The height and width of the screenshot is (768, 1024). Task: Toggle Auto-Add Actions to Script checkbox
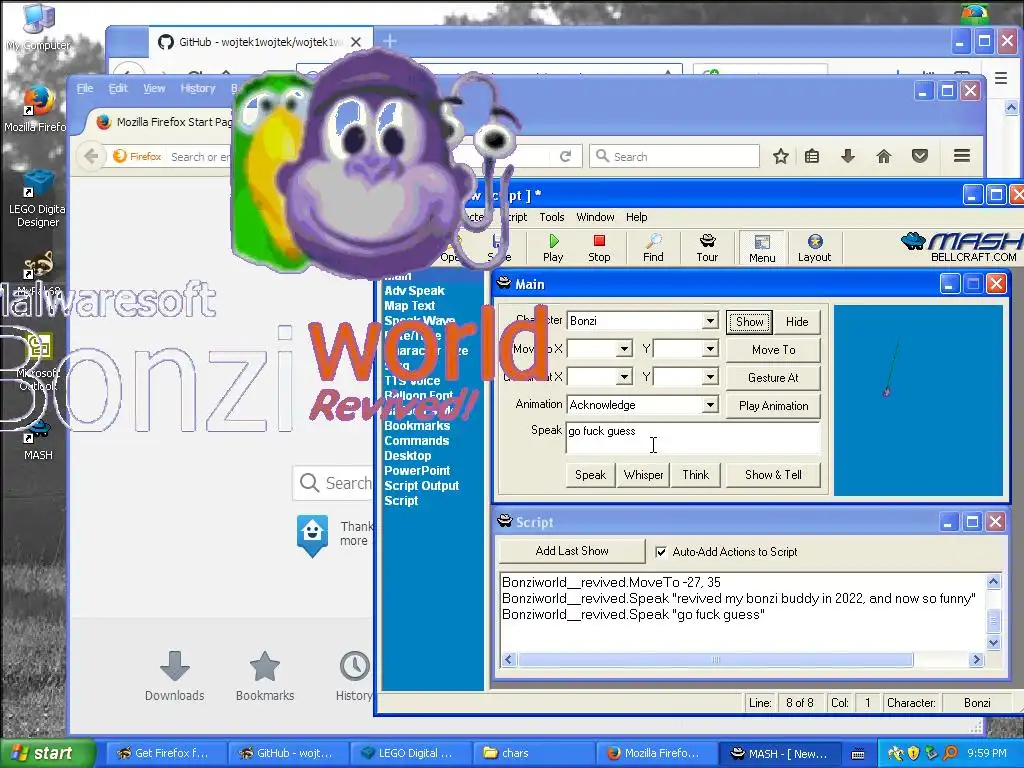pos(661,552)
